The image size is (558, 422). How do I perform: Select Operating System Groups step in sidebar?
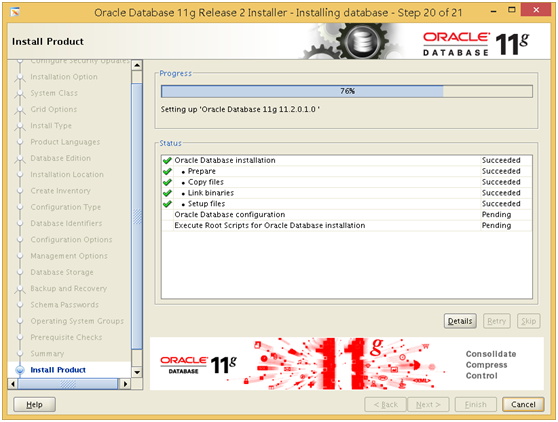tap(77, 321)
